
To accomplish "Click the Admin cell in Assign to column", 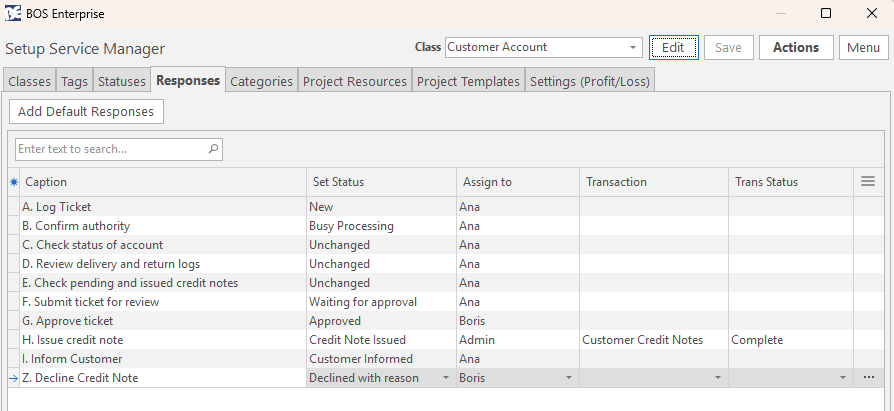I will [x=518, y=340].
